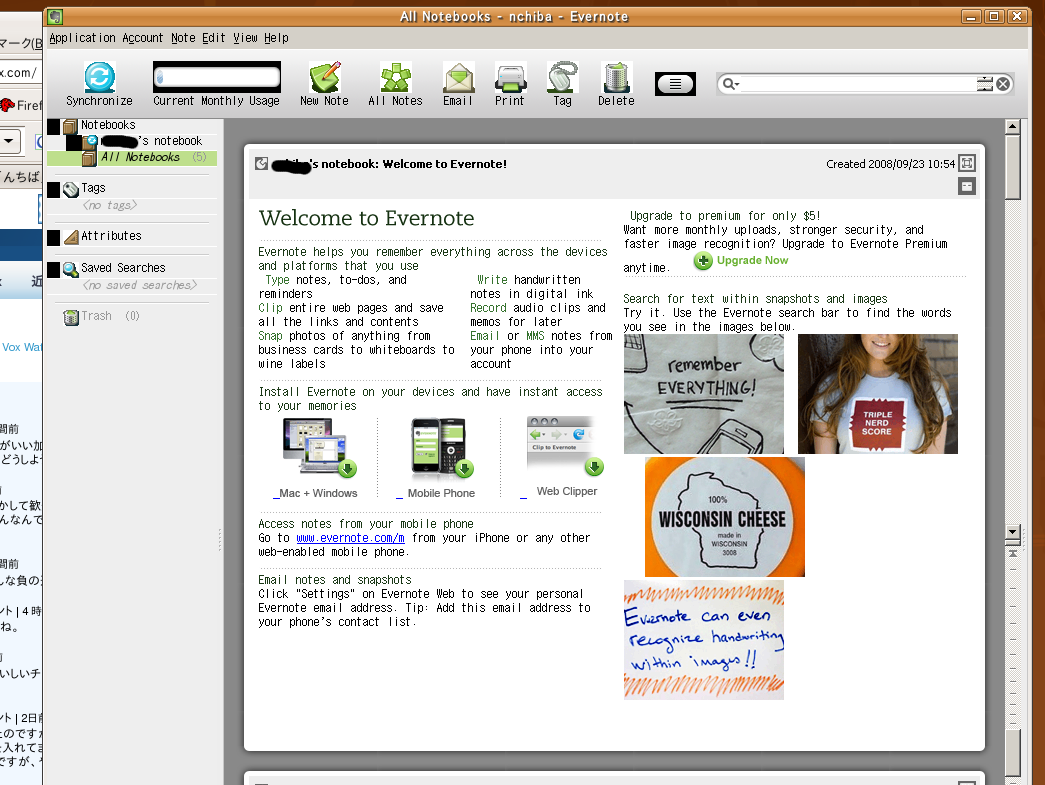Image resolution: width=1045 pixels, height=785 pixels.
Task: Select the user's notebook entry
Action: (143, 141)
